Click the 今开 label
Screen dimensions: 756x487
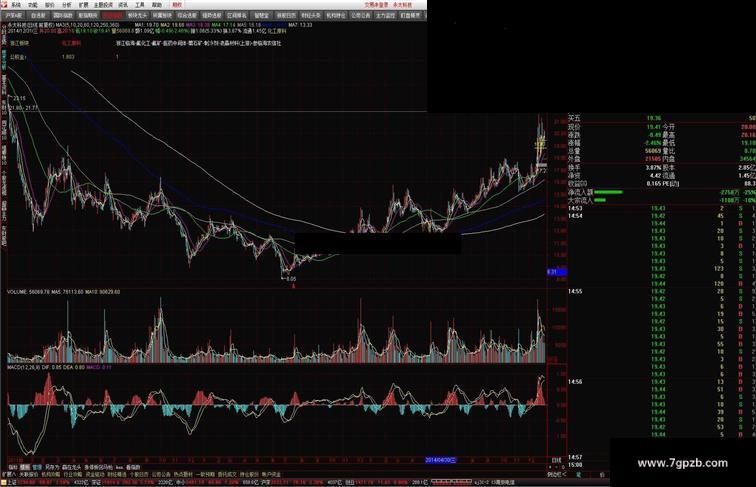tap(669, 127)
